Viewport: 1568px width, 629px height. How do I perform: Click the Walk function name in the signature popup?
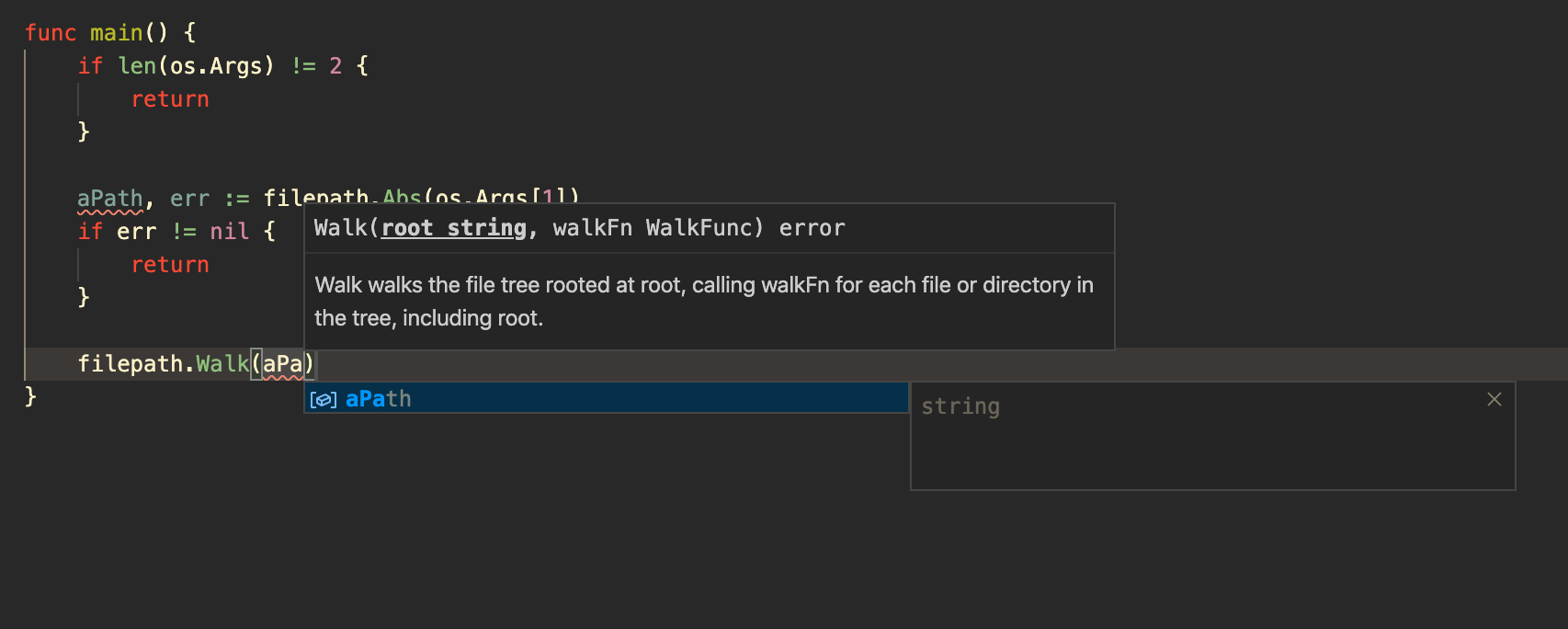(x=339, y=228)
